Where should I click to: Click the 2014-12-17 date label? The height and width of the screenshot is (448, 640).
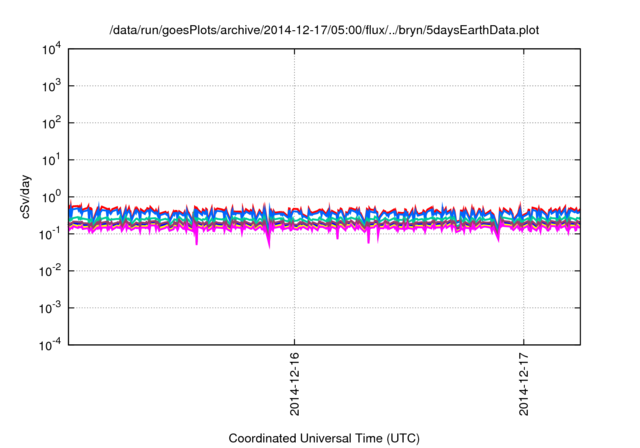pos(523,384)
